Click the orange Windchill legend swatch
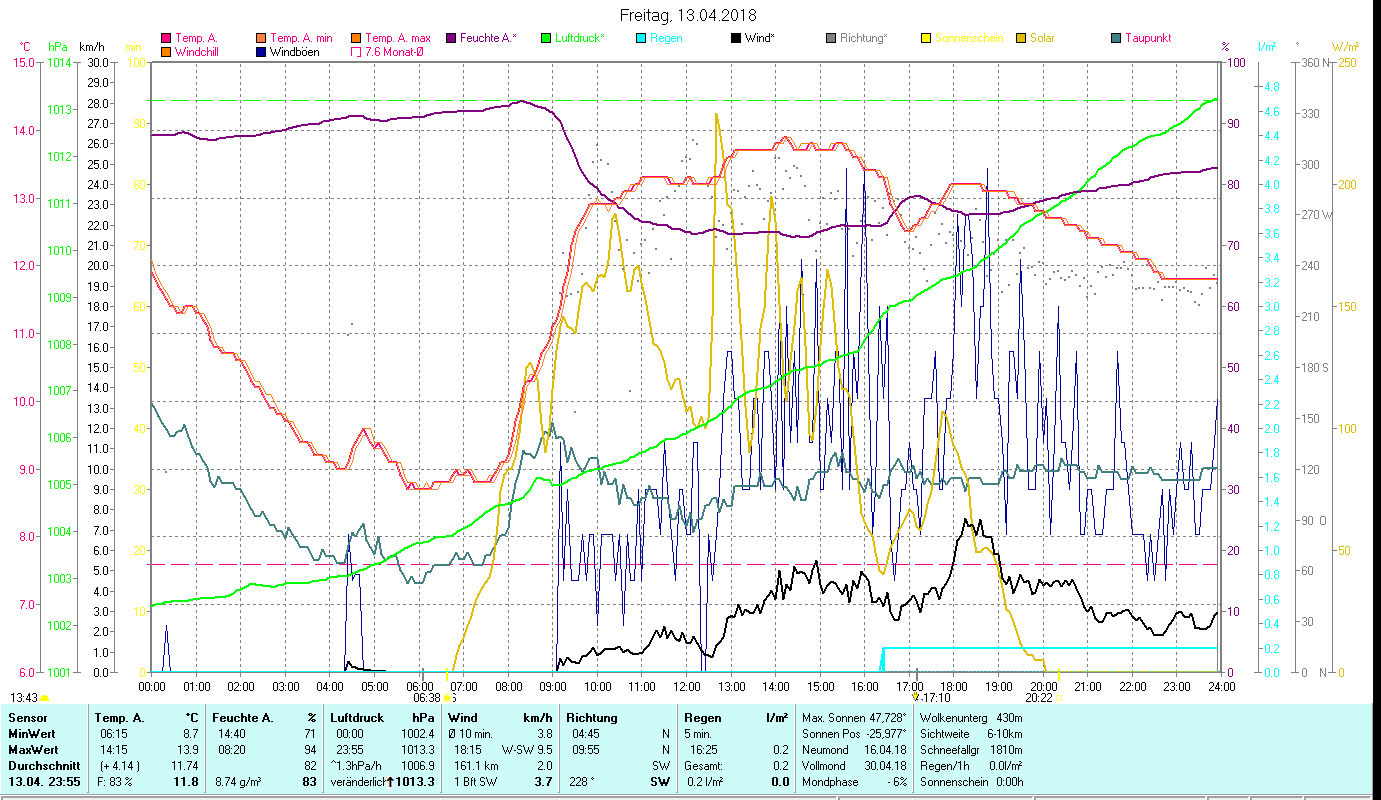Viewport: 1381px width, 800px height. [x=165, y=51]
